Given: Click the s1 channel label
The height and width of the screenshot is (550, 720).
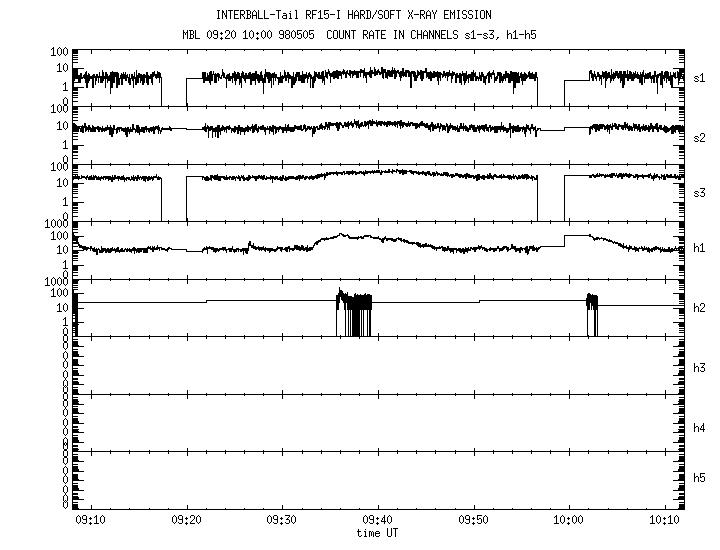Looking at the screenshot, I should tap(700, 77).
